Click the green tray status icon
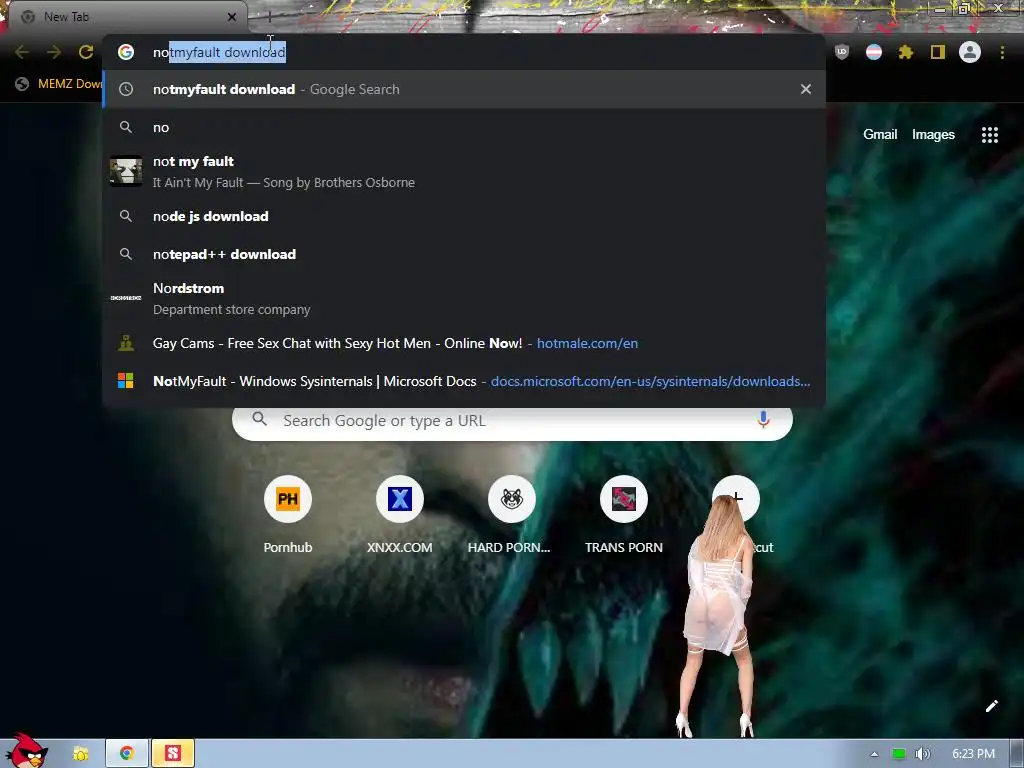1024x768 pixels. coord(899,754)
